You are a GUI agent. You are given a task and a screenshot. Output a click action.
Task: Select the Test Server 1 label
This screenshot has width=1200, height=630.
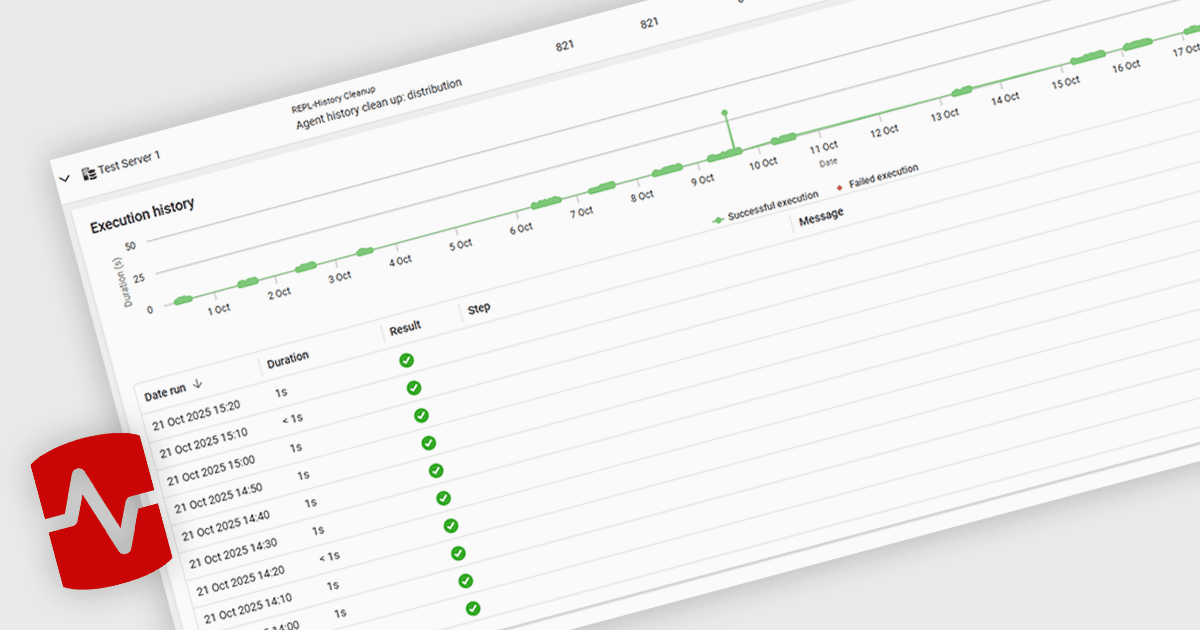[x=128, y=163]
